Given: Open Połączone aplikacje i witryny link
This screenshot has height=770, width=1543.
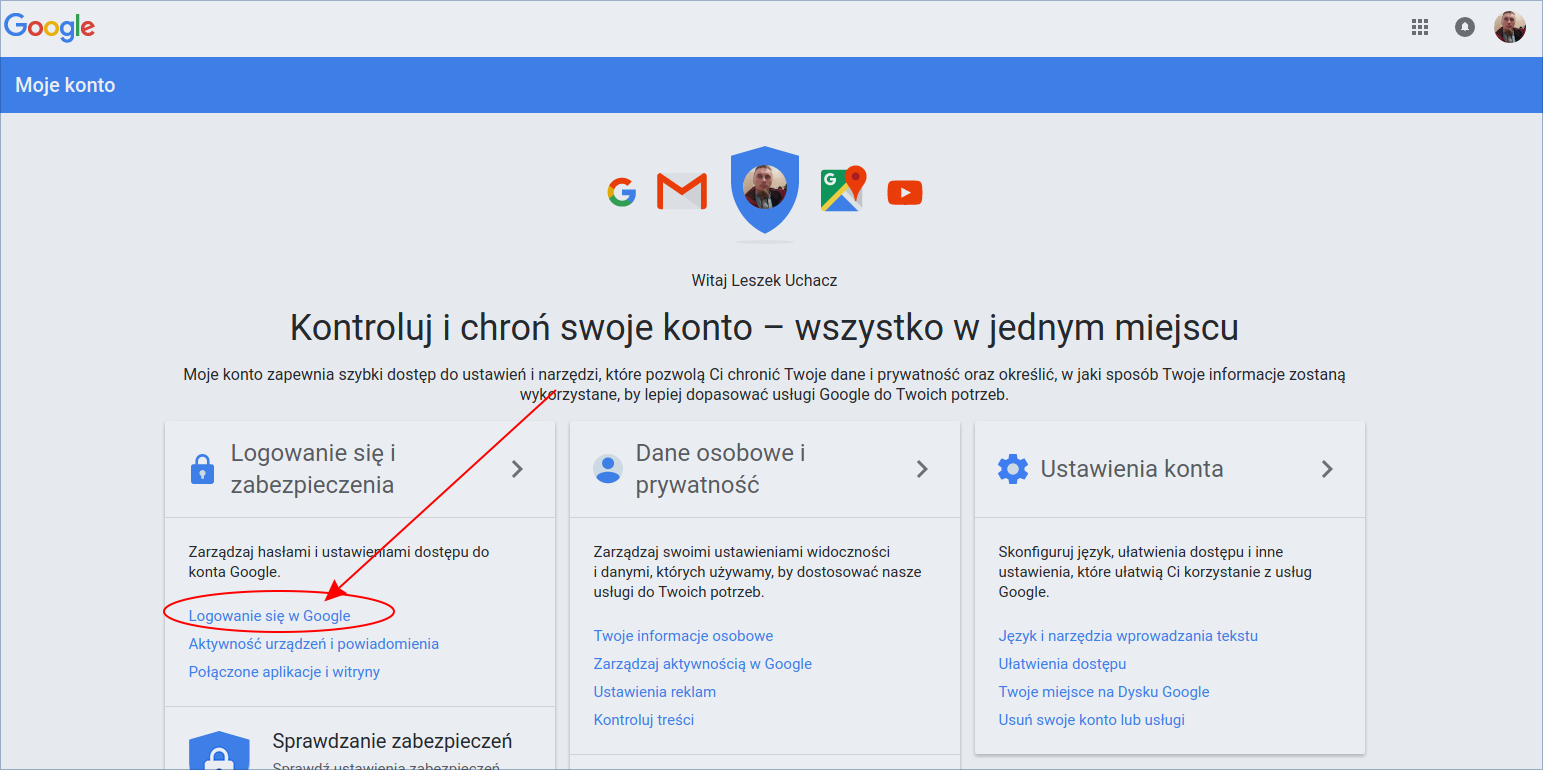Looking at the screenshot, I should pos(284,672).
